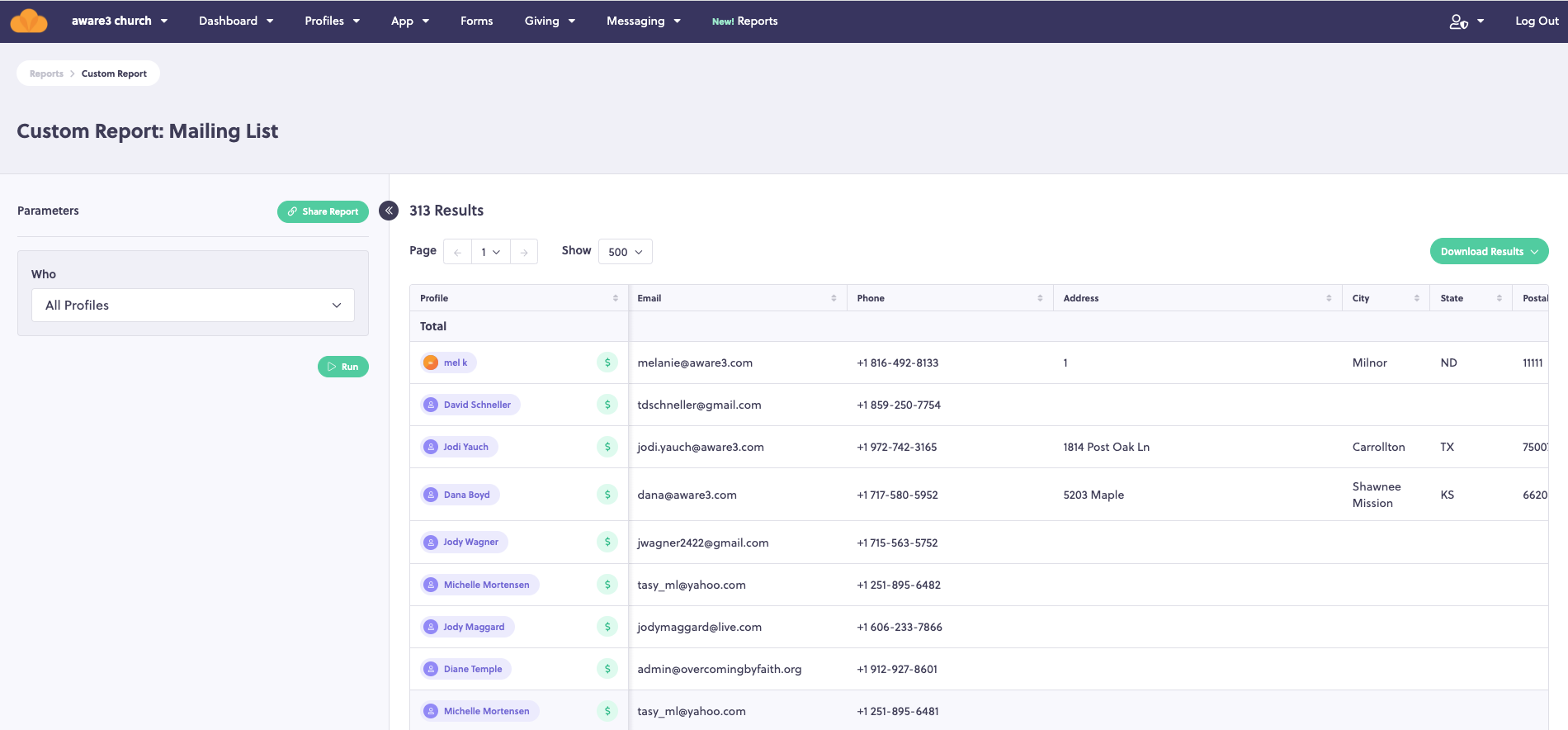Click the David Schneller avatar icon
The width and height of the screenshot is (1568, 730).
click(x=431, y=405)
